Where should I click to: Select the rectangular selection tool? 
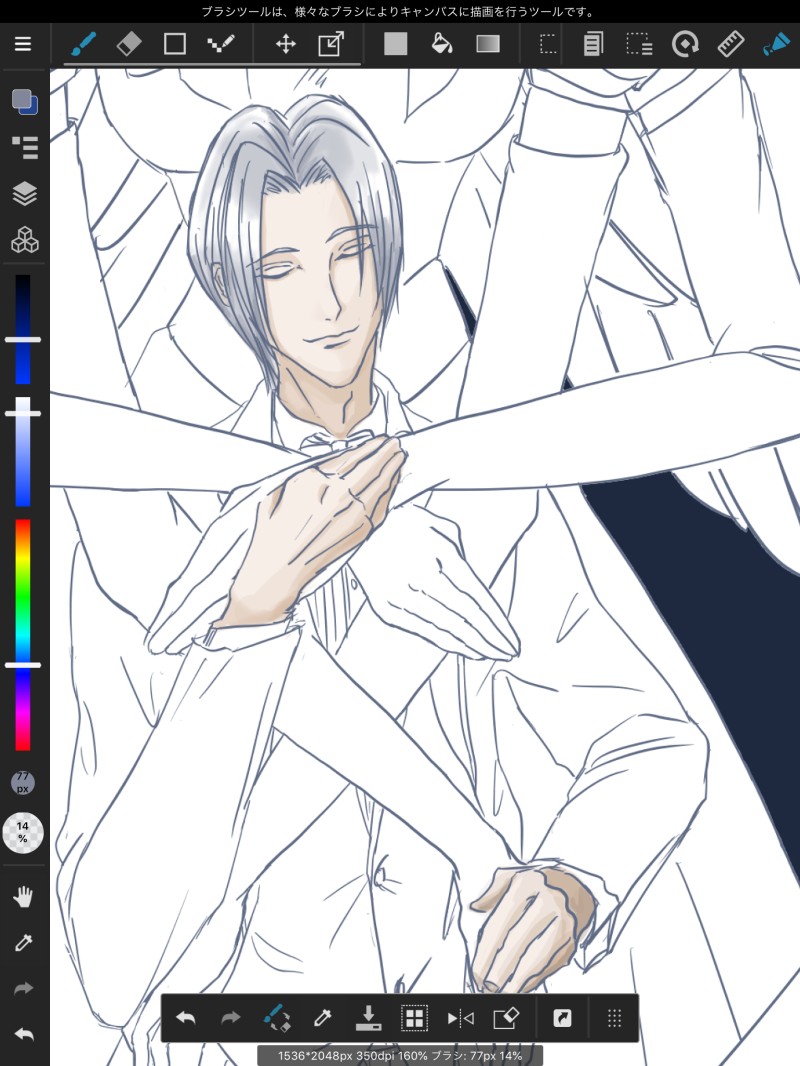click(x=547, y=44)
